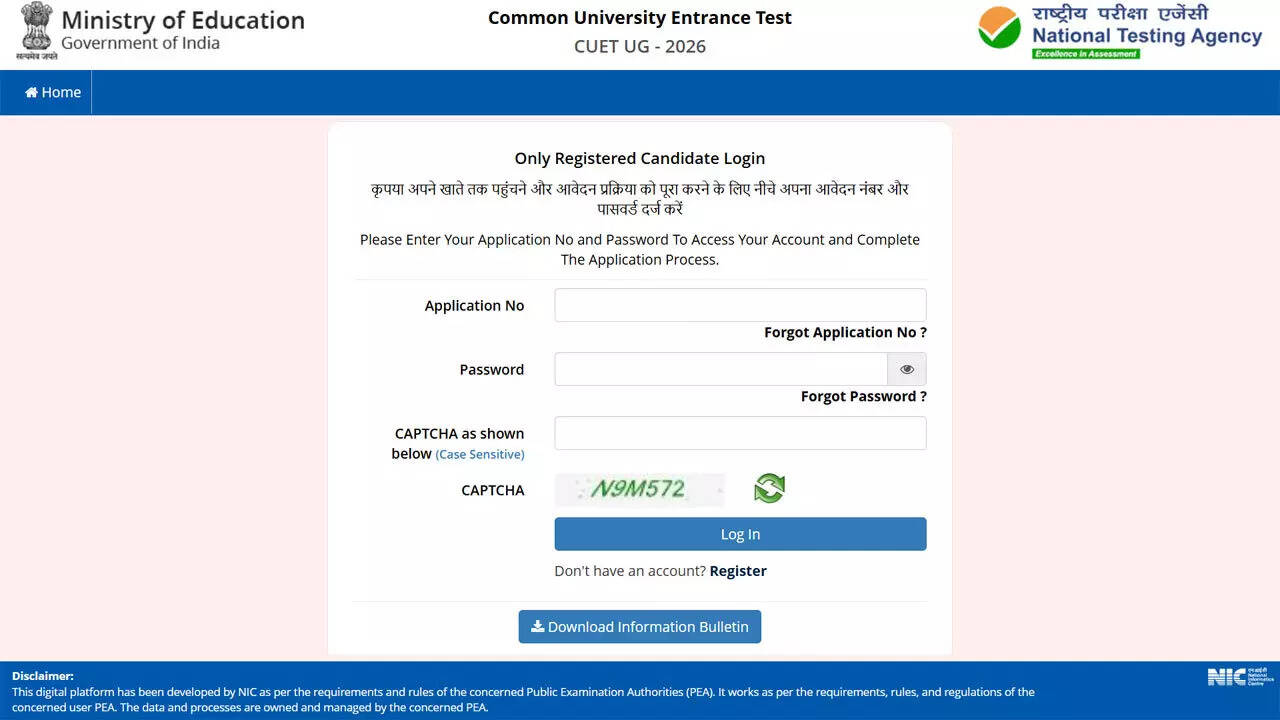Select the CAPTCHA entry field
1280x720 pixels.
(x=740, y=433)
